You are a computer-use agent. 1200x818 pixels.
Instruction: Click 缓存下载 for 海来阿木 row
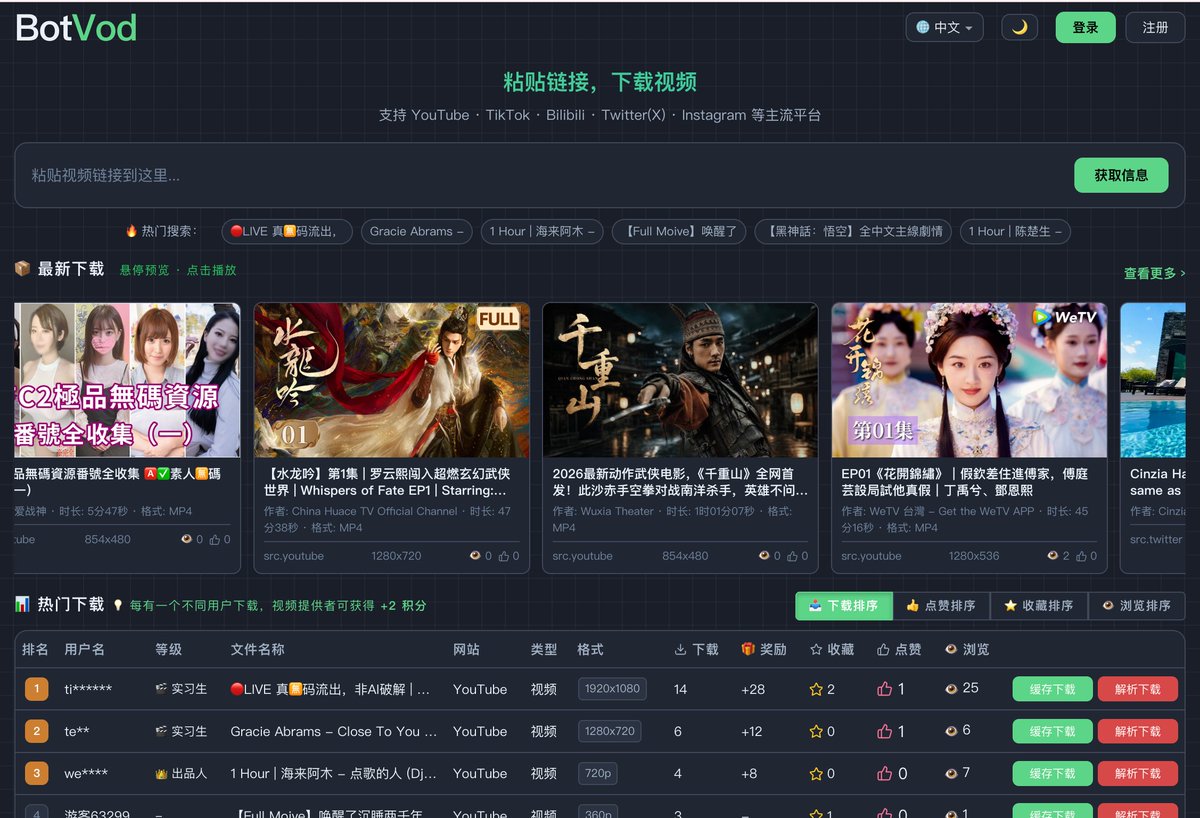tap(1052, 773)
